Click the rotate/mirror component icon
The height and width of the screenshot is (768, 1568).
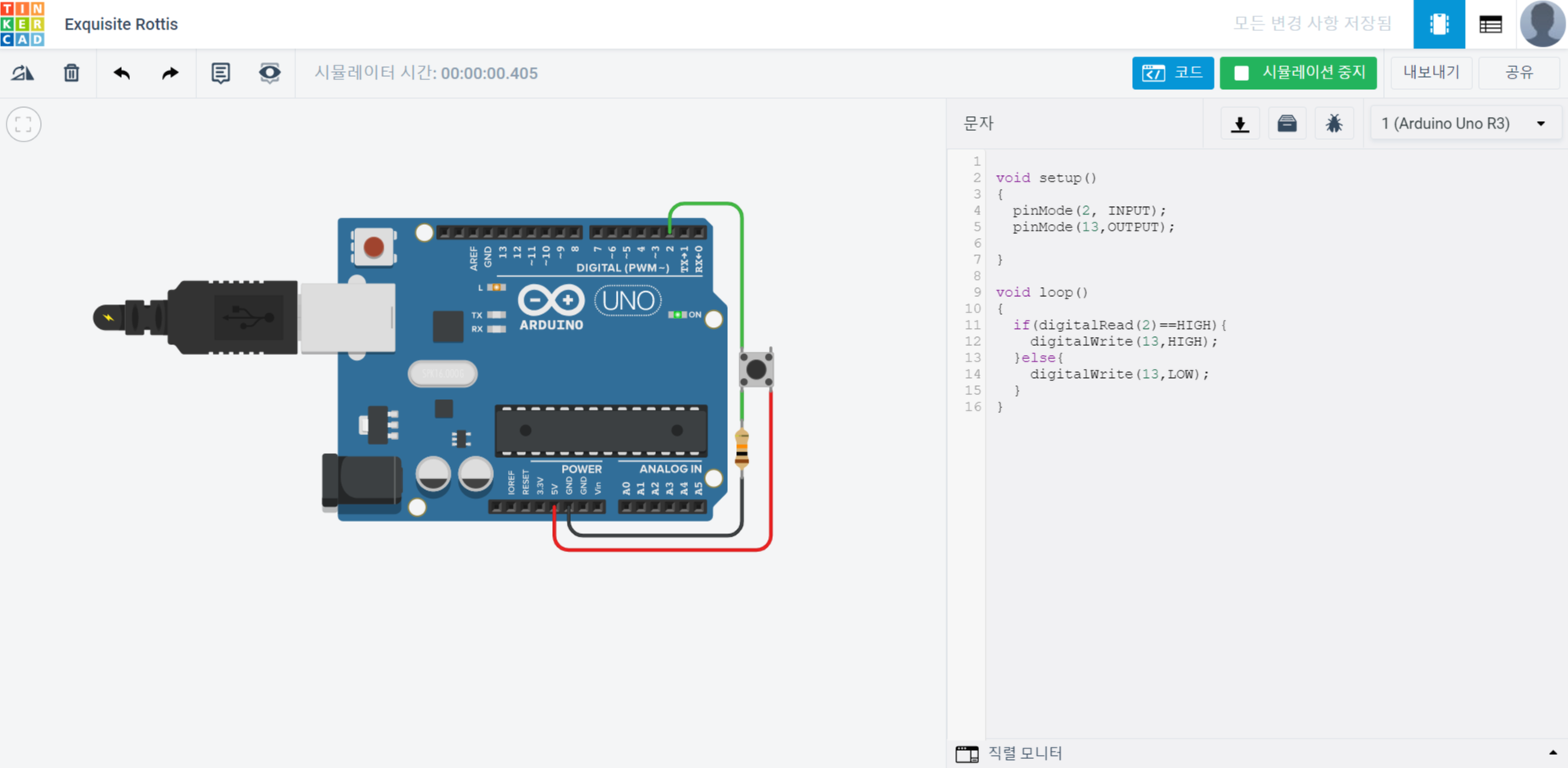pyautogui.click(x=23, y=73)
